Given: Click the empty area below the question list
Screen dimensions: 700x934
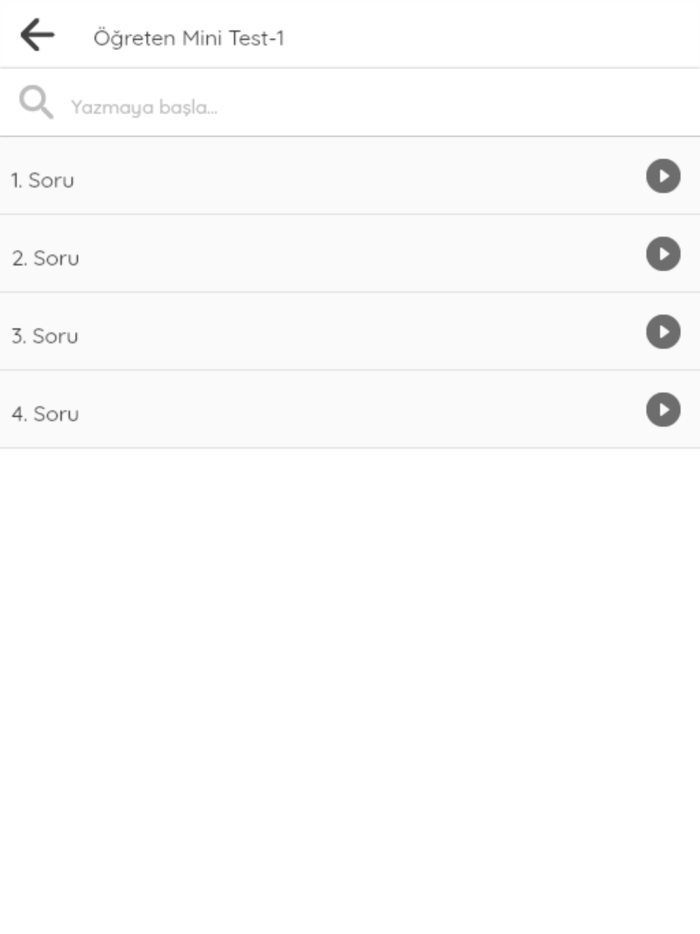Looking at the screenshot, I should click(x=350, y=680).
